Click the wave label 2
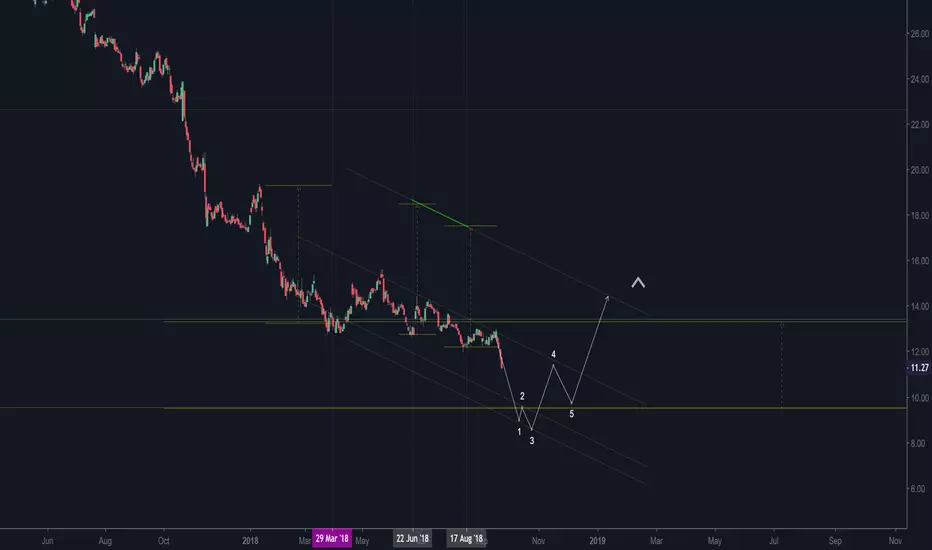 (522, 396)
